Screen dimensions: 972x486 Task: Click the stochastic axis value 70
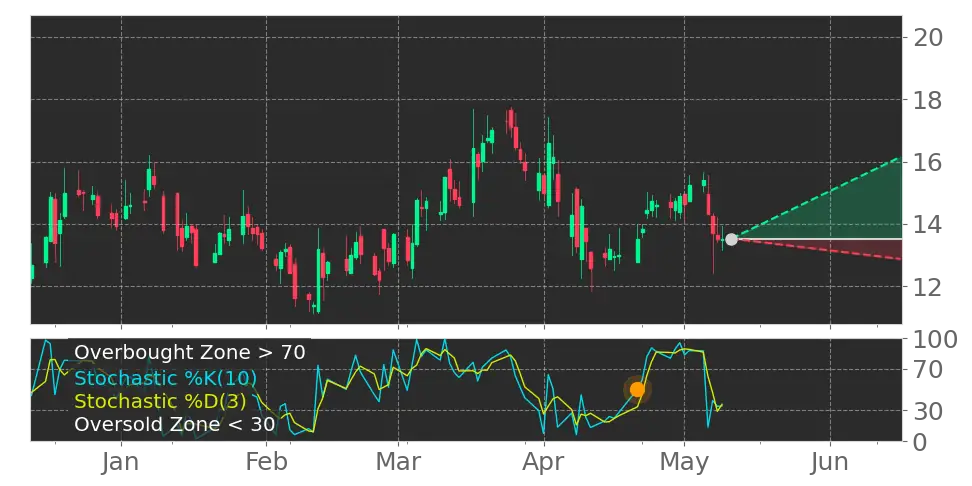(928, 370)
